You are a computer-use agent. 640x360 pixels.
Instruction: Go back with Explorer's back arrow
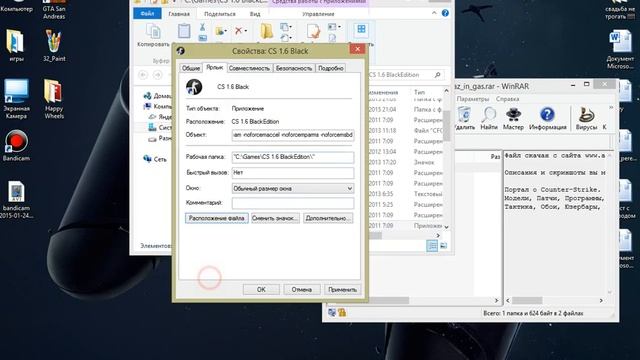click(x=142, y=75)
